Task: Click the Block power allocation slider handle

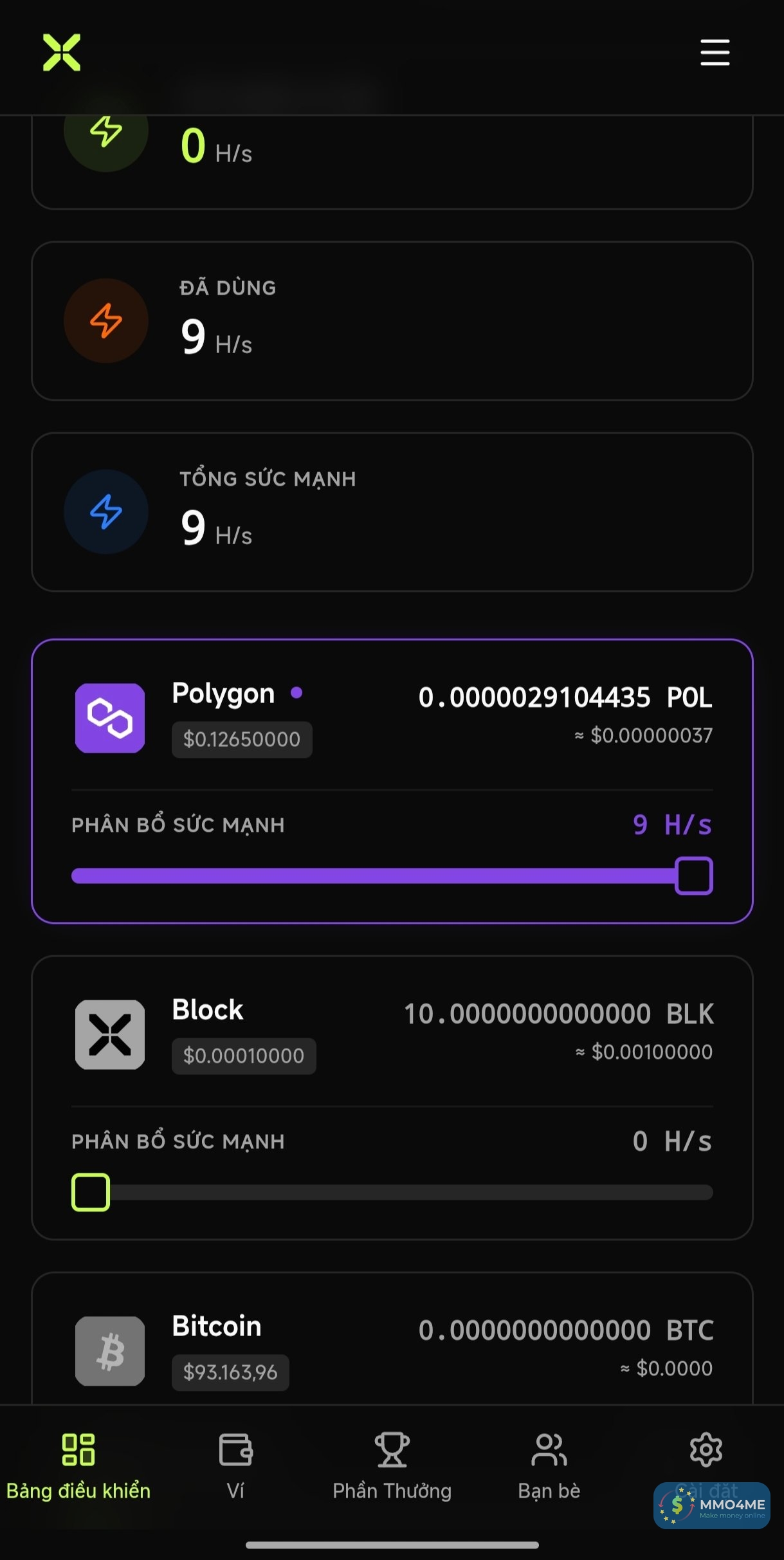Action: 91,1192
